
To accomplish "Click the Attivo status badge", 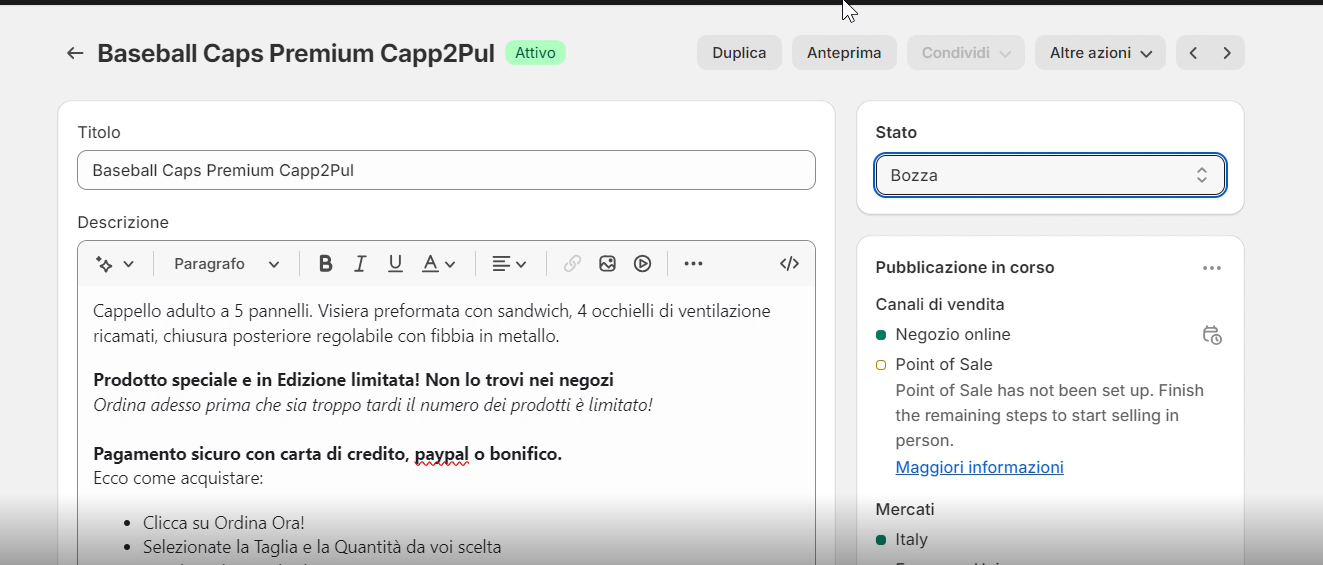I will coord(535,53).
